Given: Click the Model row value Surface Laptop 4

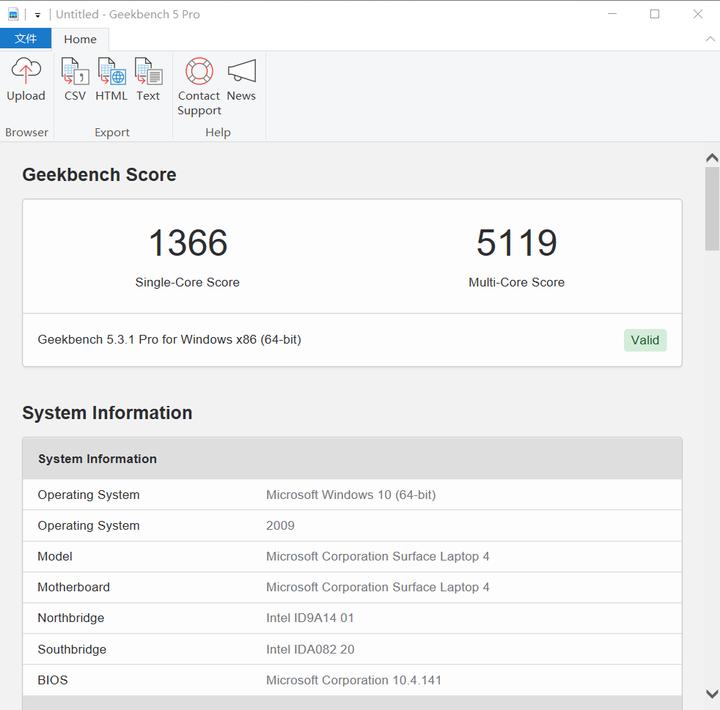Looking at the screenshot, I should click(377, 556).
